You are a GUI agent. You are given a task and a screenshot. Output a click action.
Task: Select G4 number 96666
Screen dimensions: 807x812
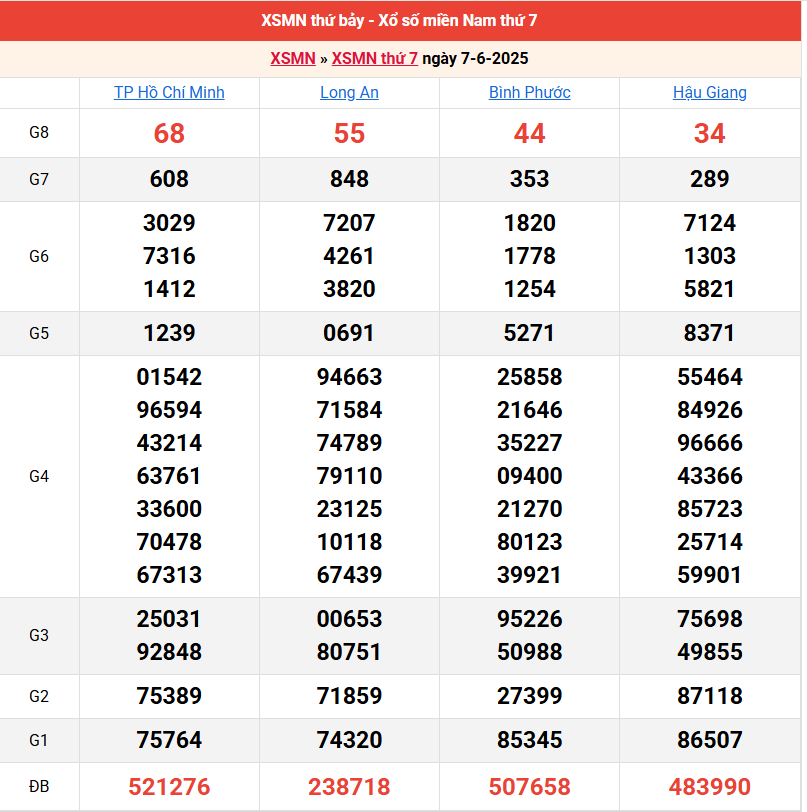tap(710, 443)
